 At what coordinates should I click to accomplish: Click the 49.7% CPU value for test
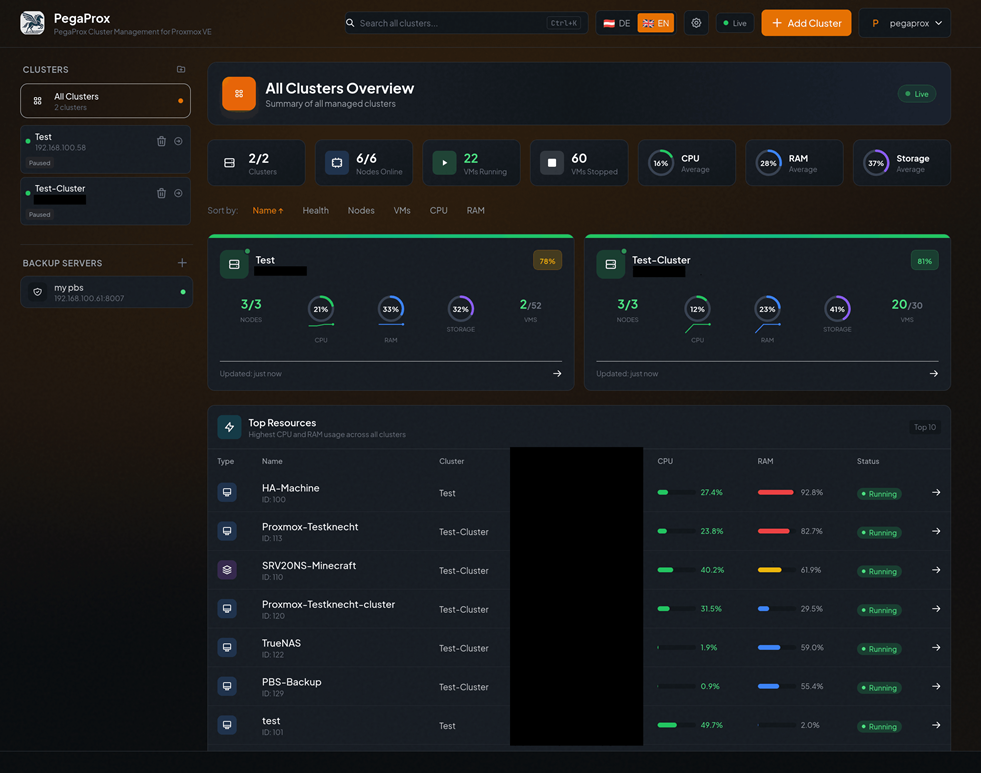(x=711, y=725)
